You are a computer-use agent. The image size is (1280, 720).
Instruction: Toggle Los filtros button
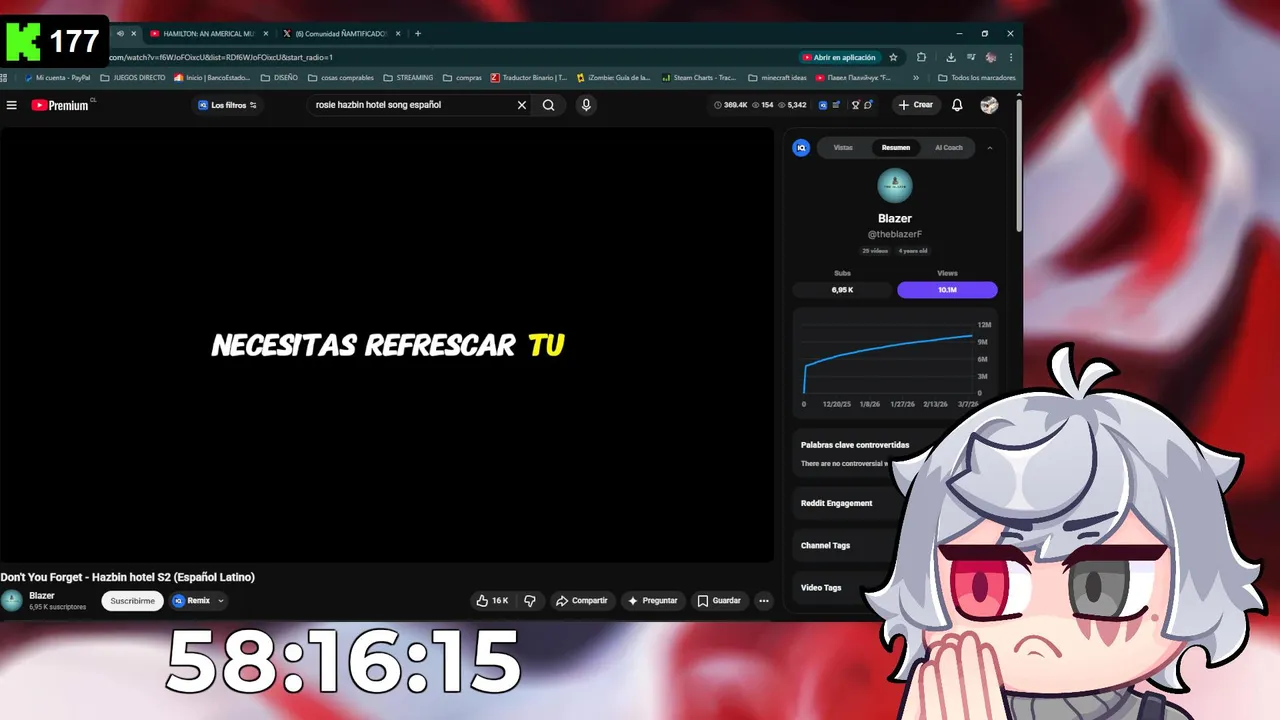[x=227, y=105]
